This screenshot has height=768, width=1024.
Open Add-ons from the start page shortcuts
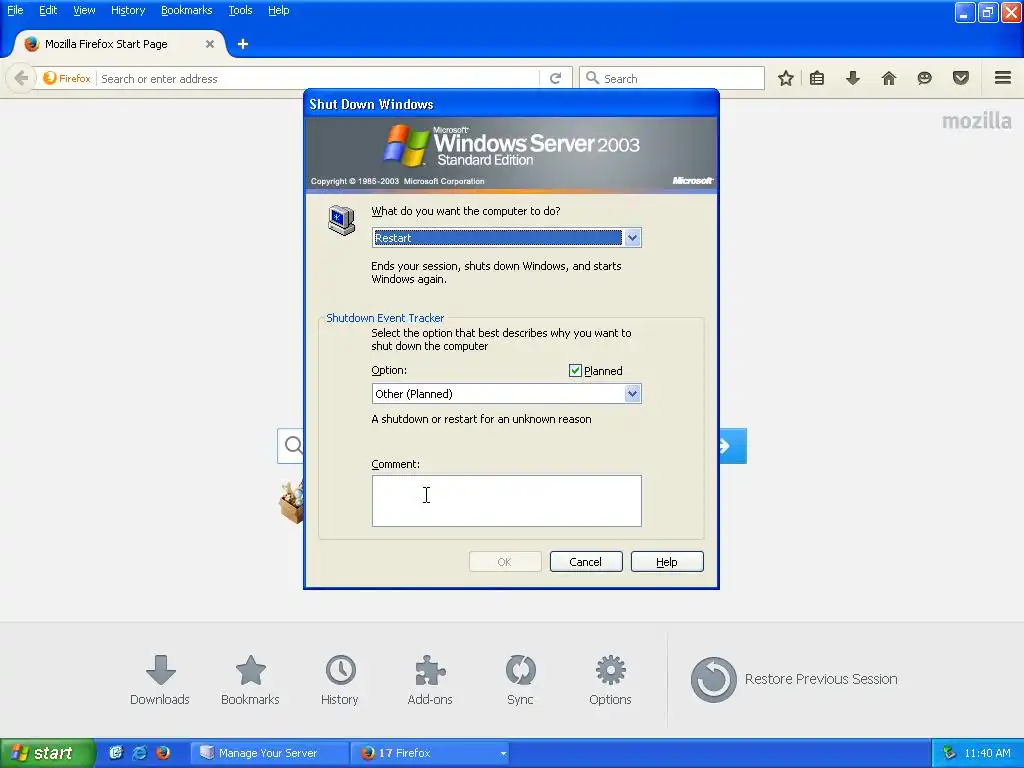430,680
